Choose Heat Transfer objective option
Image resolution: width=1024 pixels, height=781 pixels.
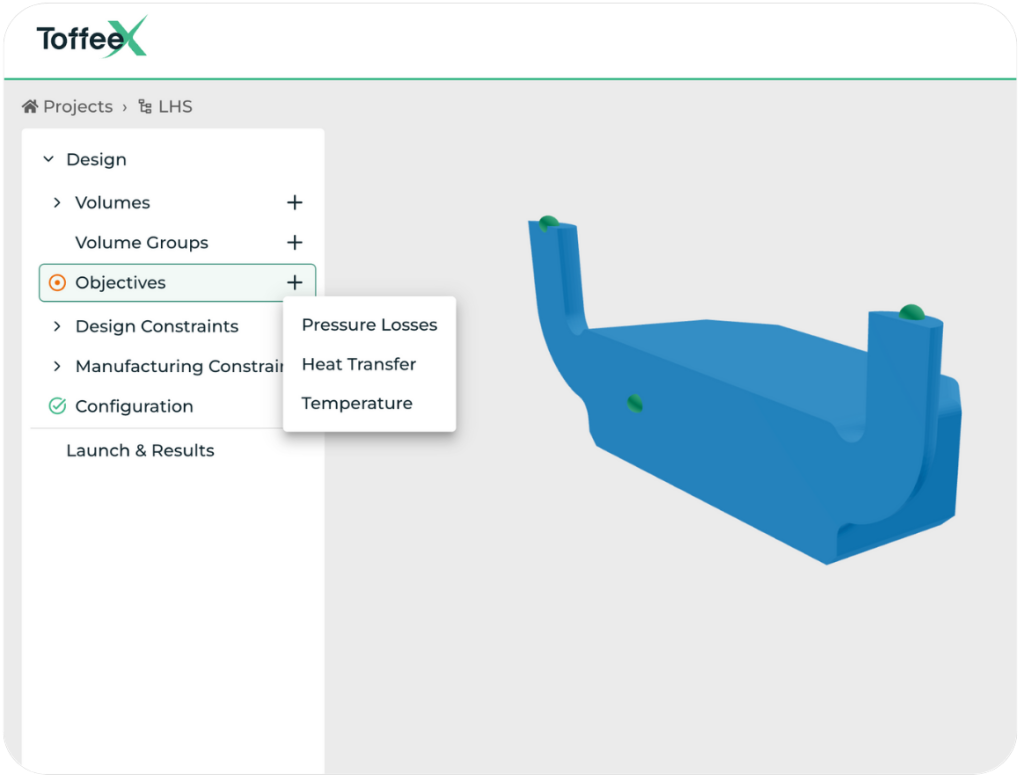tap(358, 364)
